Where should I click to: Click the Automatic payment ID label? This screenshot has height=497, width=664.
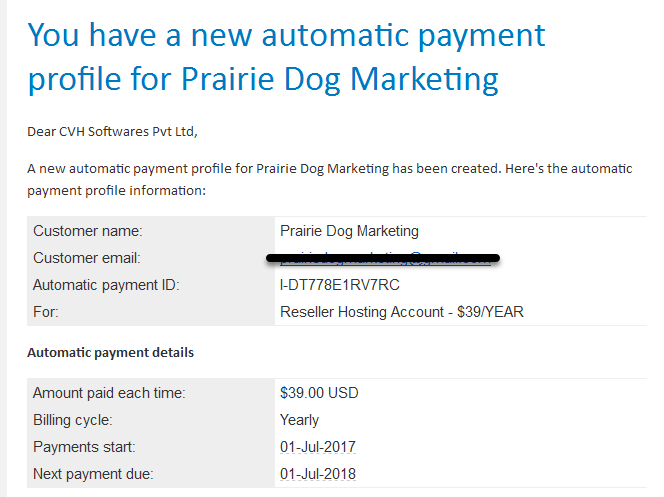[106, 285]
